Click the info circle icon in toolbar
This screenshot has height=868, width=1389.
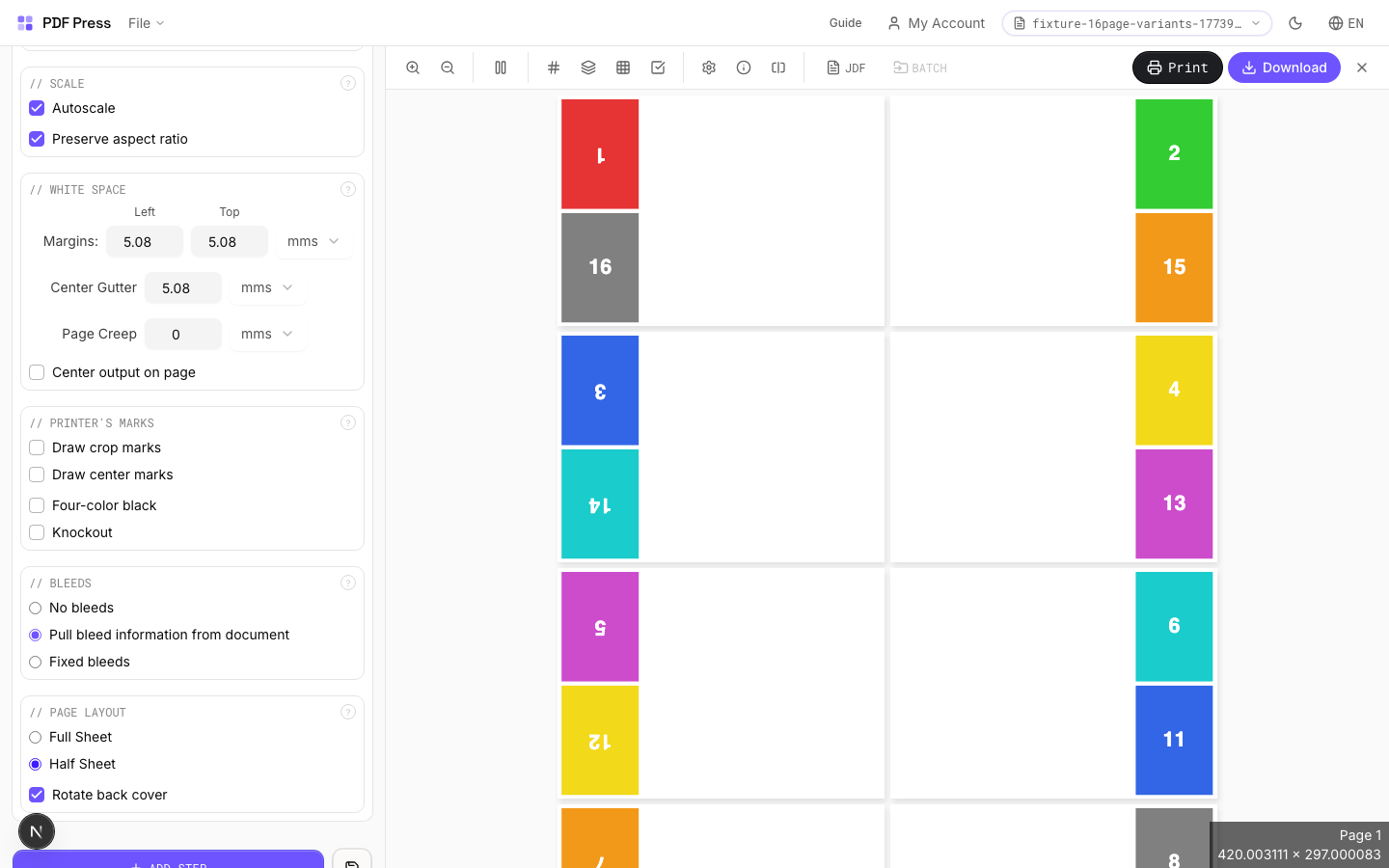tap(744, 68)
